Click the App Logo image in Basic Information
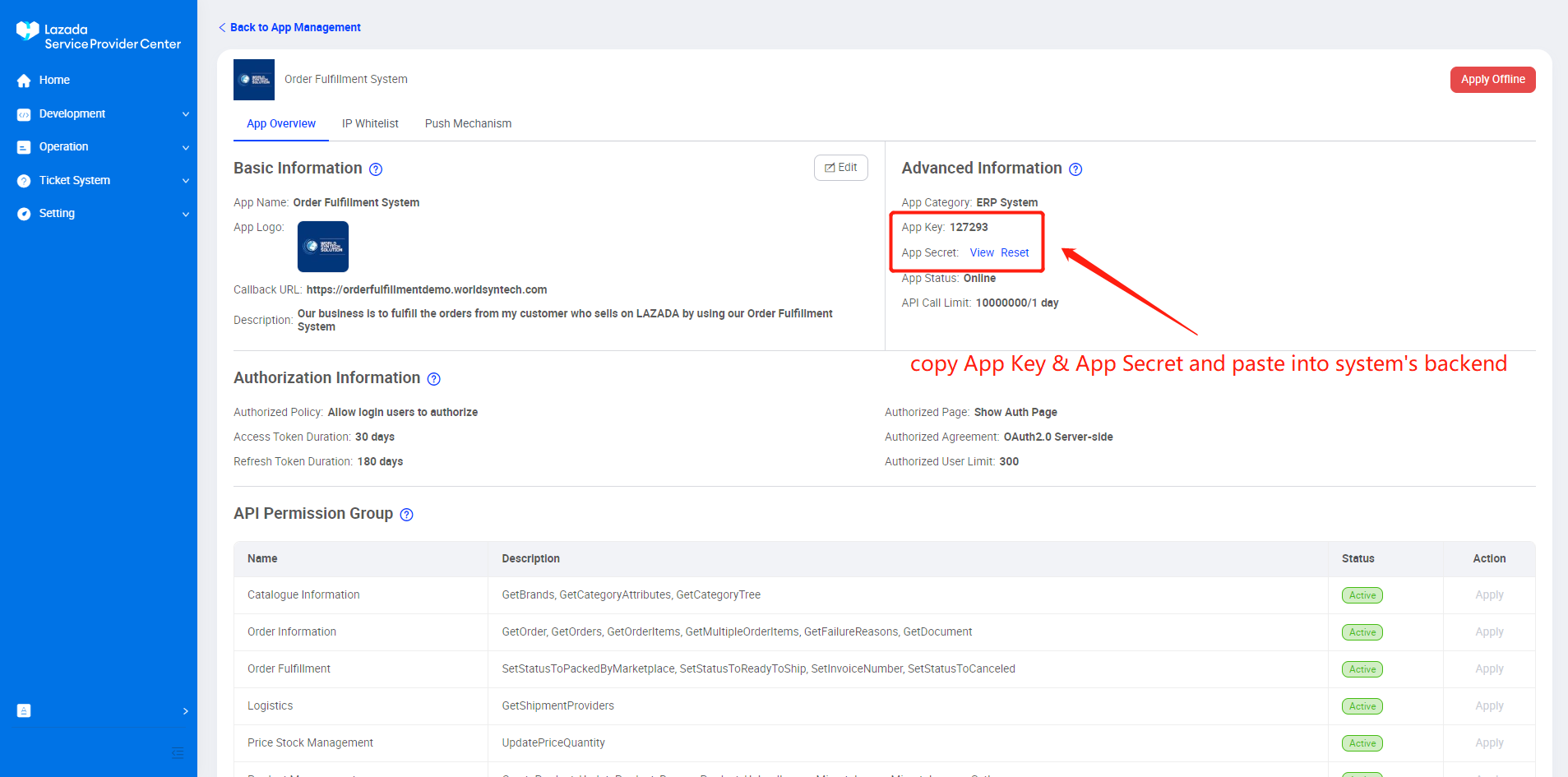 (323, 247)
